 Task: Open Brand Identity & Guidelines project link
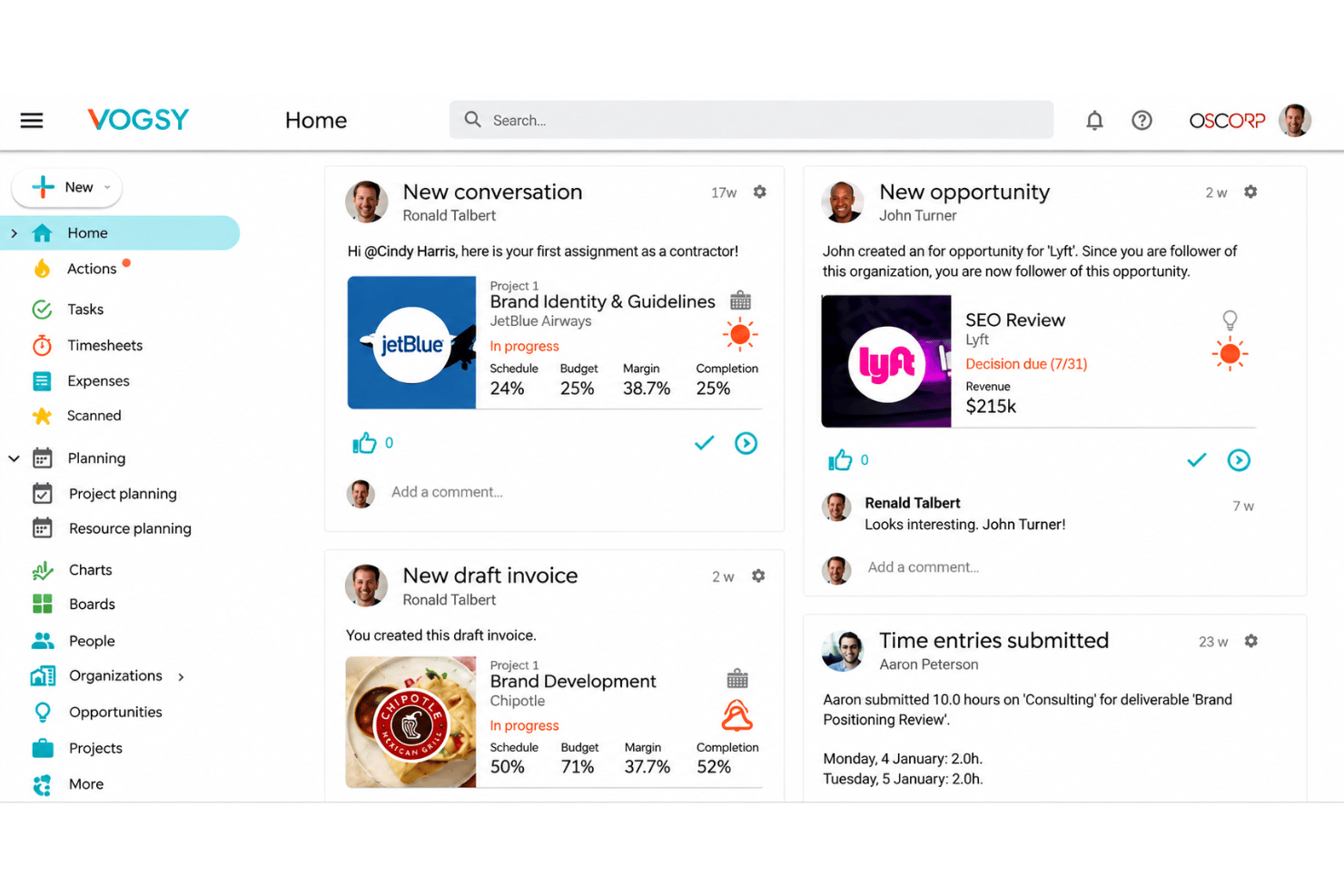[x=602, y=301]
